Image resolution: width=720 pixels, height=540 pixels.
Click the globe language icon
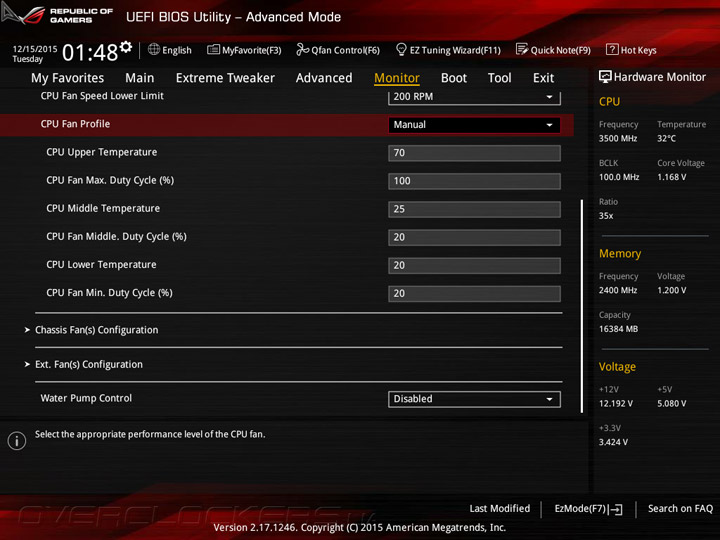154,49
